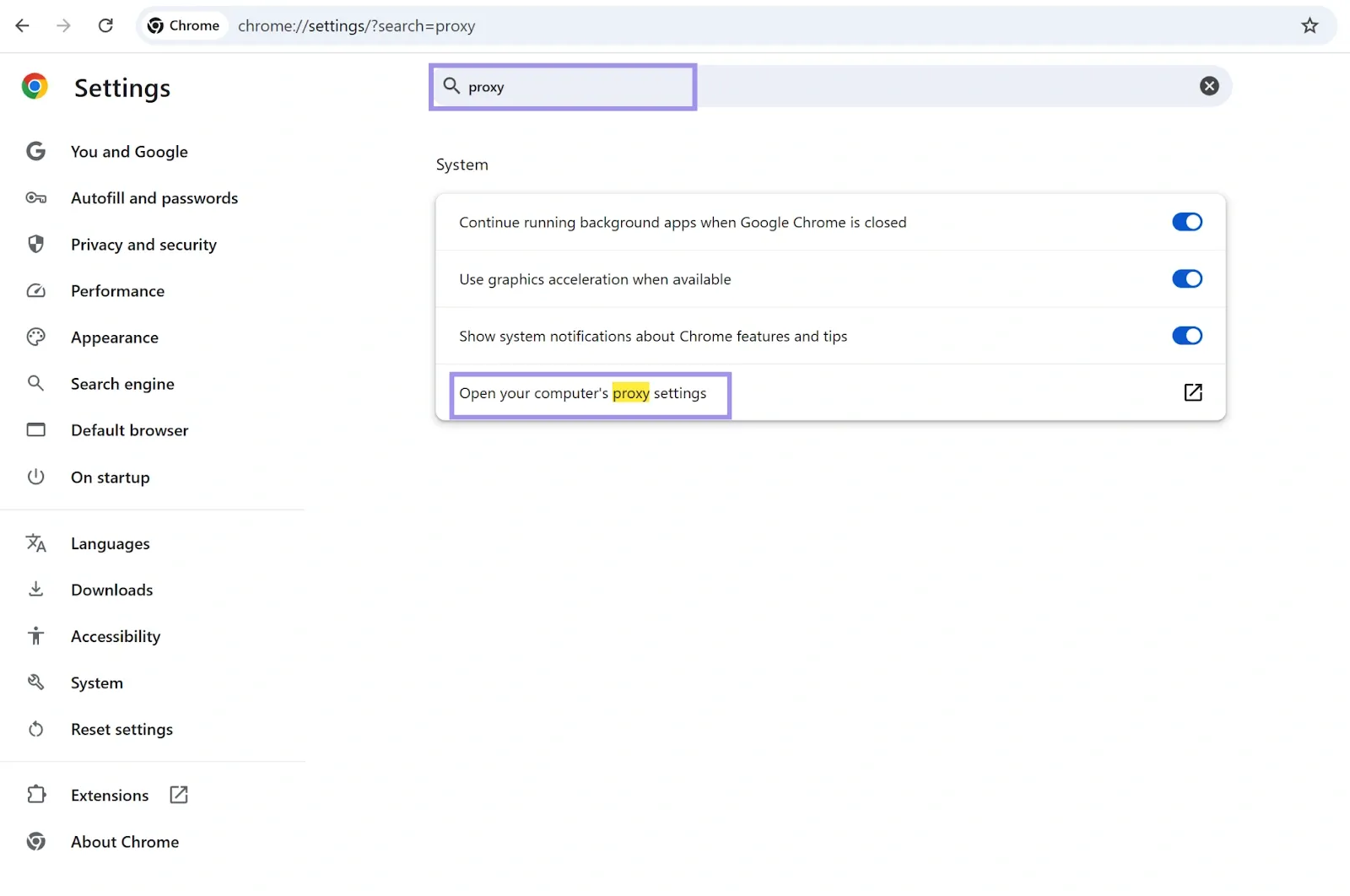This screenshot has width=1350, height=896.
Task: Disable system notifications about Chrome features
Action: click(x=1187, y=335)
